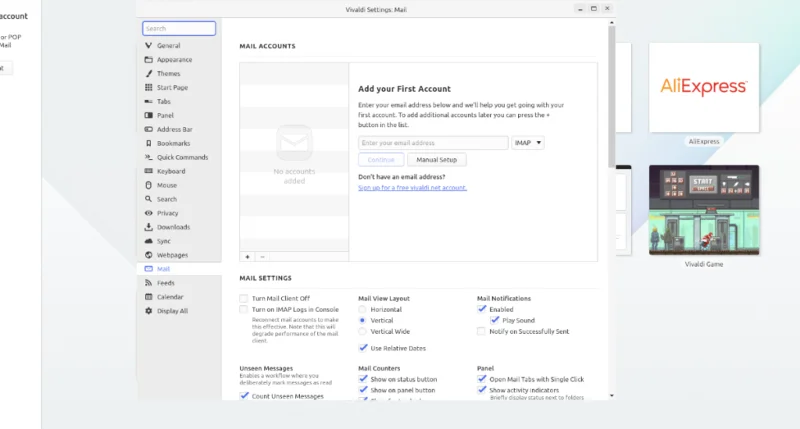Click the Mail envelope icon in sidebar
The height and width of the screenshot is (429, 800).
coord(148,269)
